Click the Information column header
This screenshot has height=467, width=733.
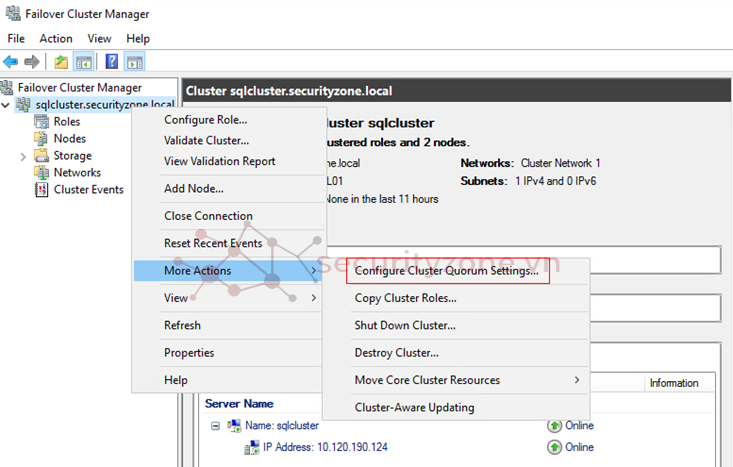pos(673,383)
